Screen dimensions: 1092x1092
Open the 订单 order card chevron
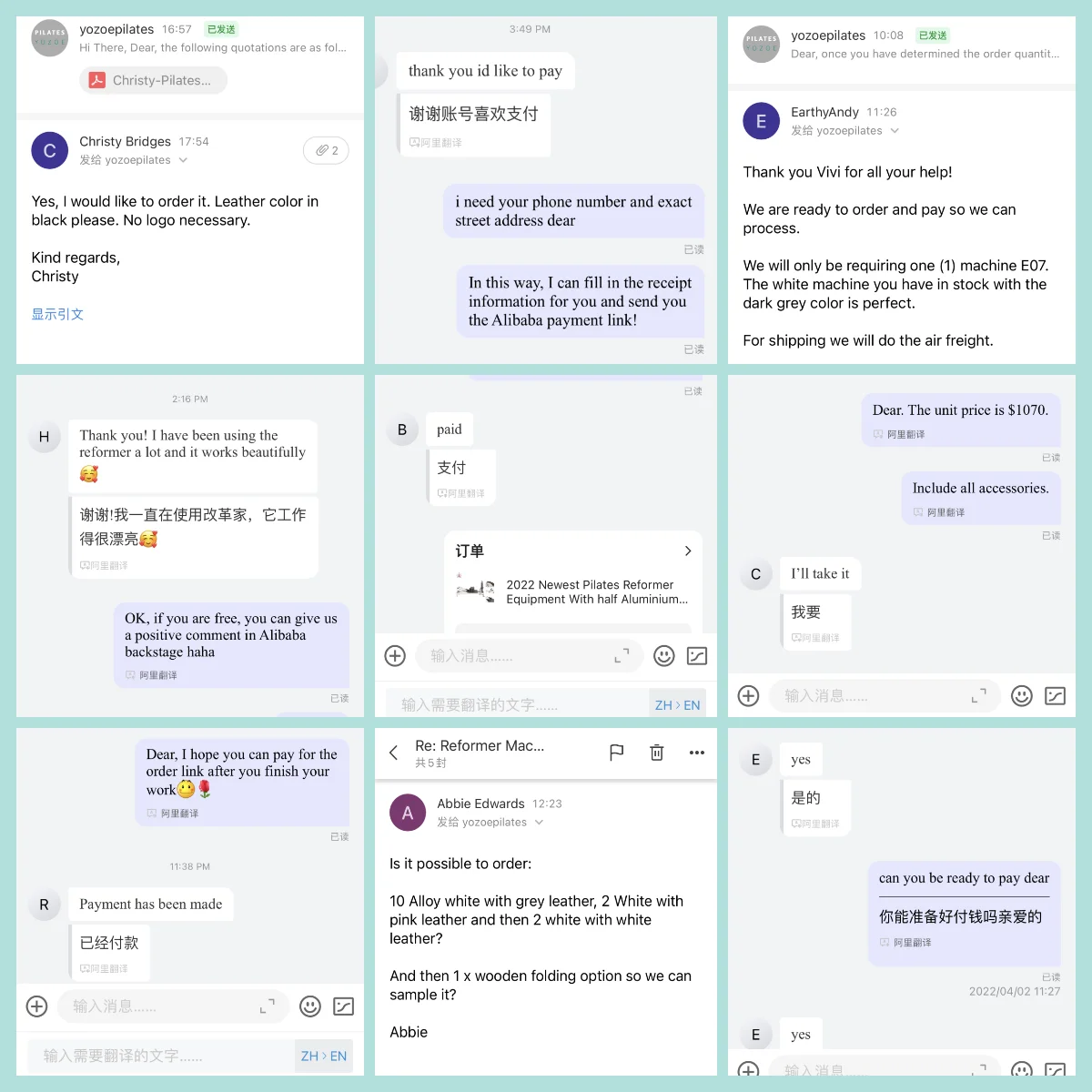[688, 551]
